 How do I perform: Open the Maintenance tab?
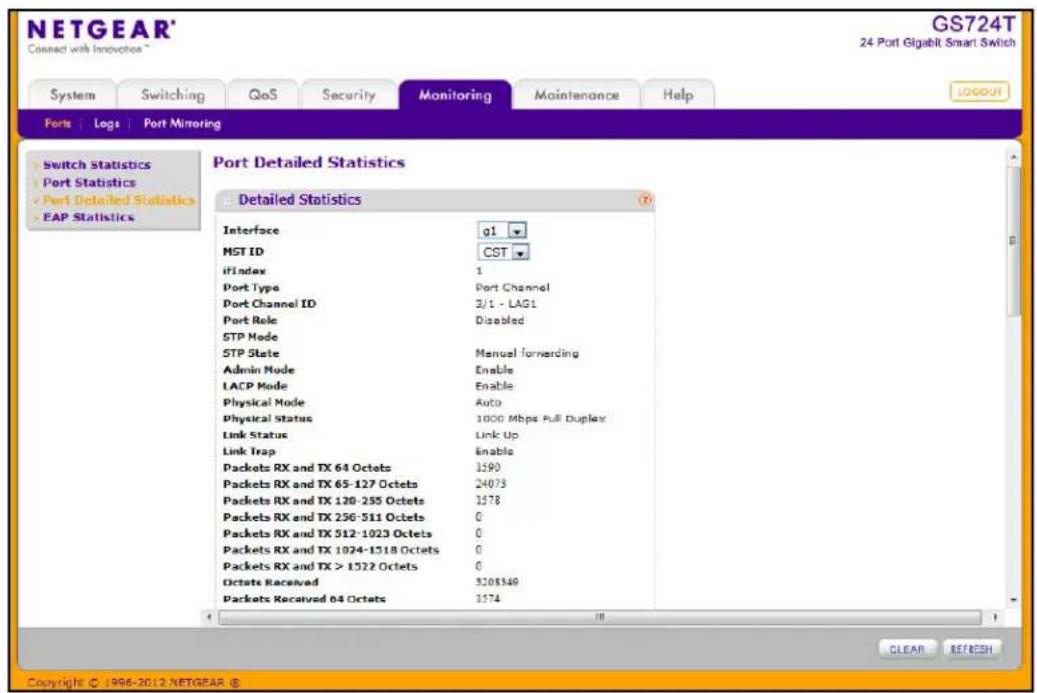(x=576, y=95)
